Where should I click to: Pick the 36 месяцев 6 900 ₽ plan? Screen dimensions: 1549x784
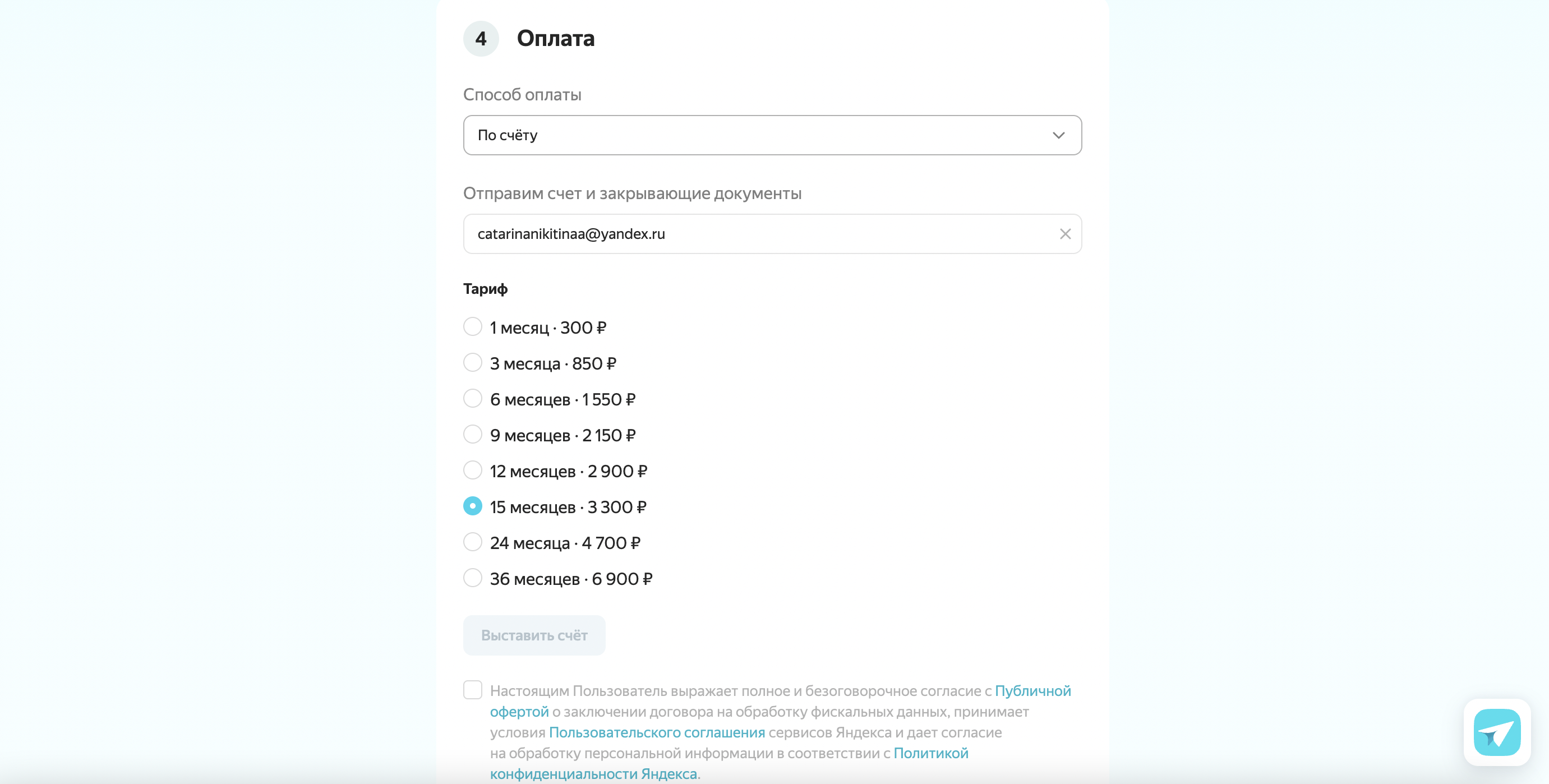click(x=473, y=578)
